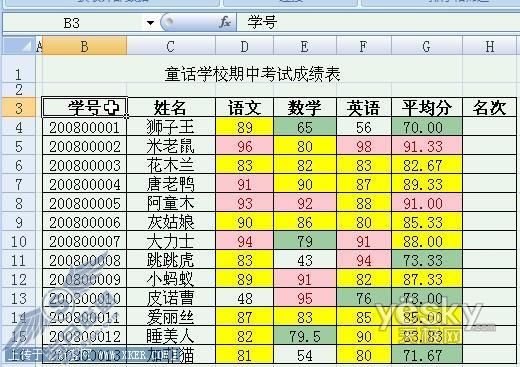Image resolution: width=520 pixels, height=367 pixels.
Task: Select row 10 header
Action: point(19,241)
